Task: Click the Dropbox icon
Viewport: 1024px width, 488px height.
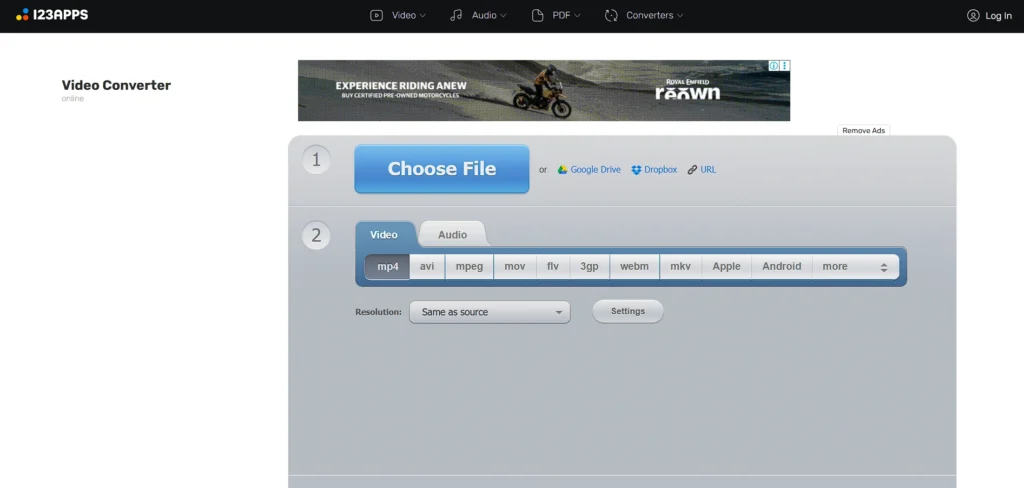Action: click(x=637, y=170)
